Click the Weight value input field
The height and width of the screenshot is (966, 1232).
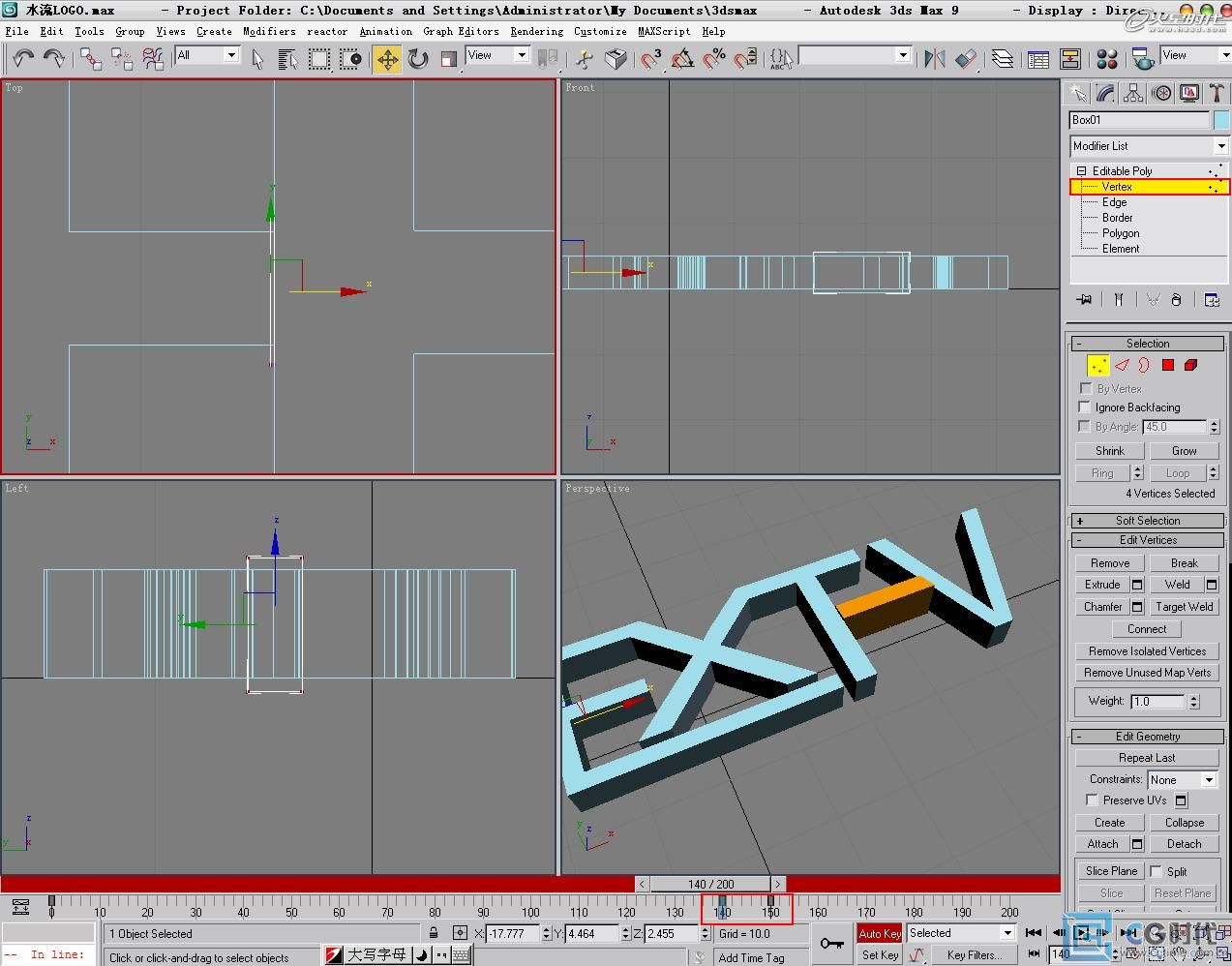[1157, 701]
